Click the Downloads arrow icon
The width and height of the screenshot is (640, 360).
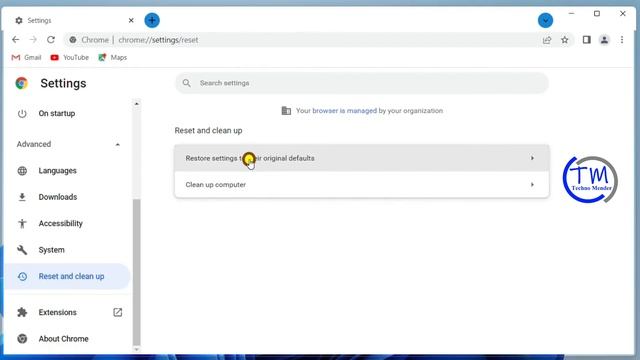(22, 197)
